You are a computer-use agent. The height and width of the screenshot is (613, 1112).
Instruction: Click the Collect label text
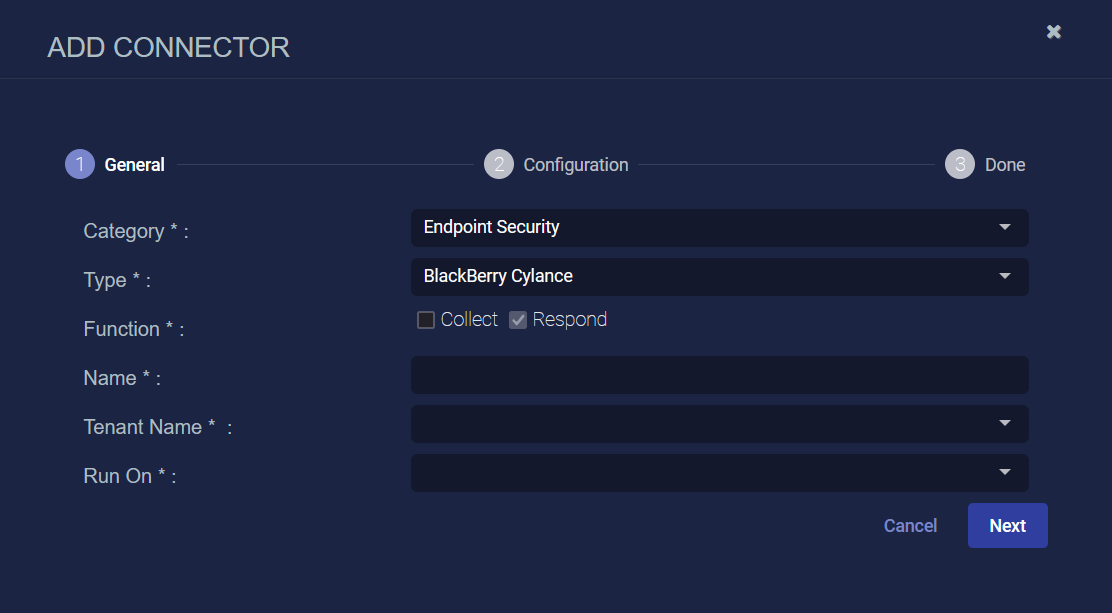469,320
